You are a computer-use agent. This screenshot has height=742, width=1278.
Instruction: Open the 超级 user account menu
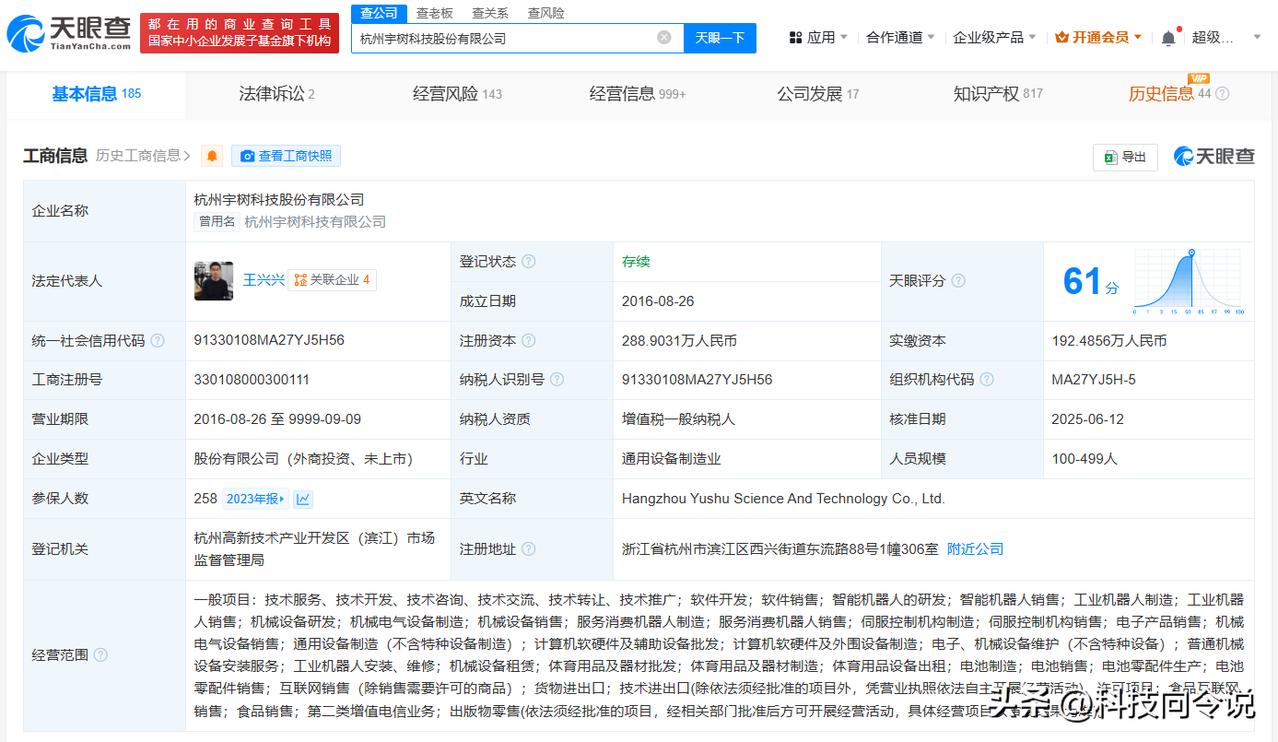tap(1226, 37)
